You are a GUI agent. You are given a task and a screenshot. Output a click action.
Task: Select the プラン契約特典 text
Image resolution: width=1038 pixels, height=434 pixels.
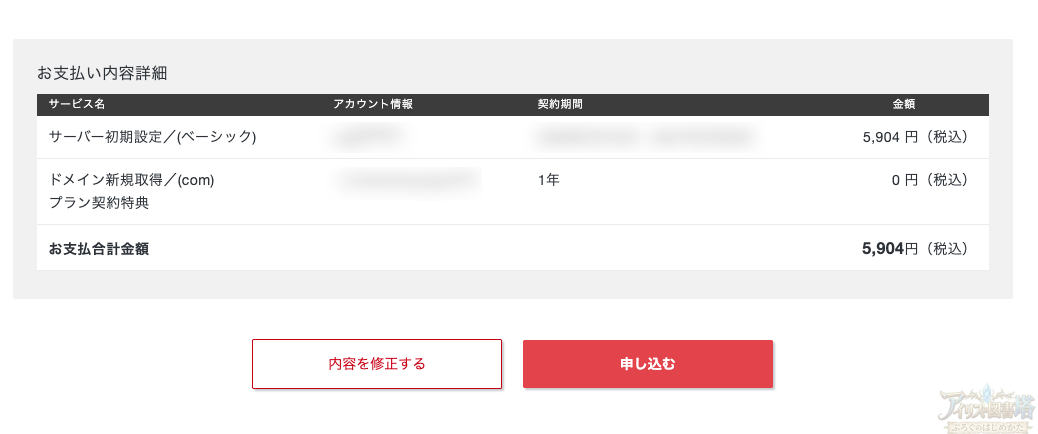98,203
